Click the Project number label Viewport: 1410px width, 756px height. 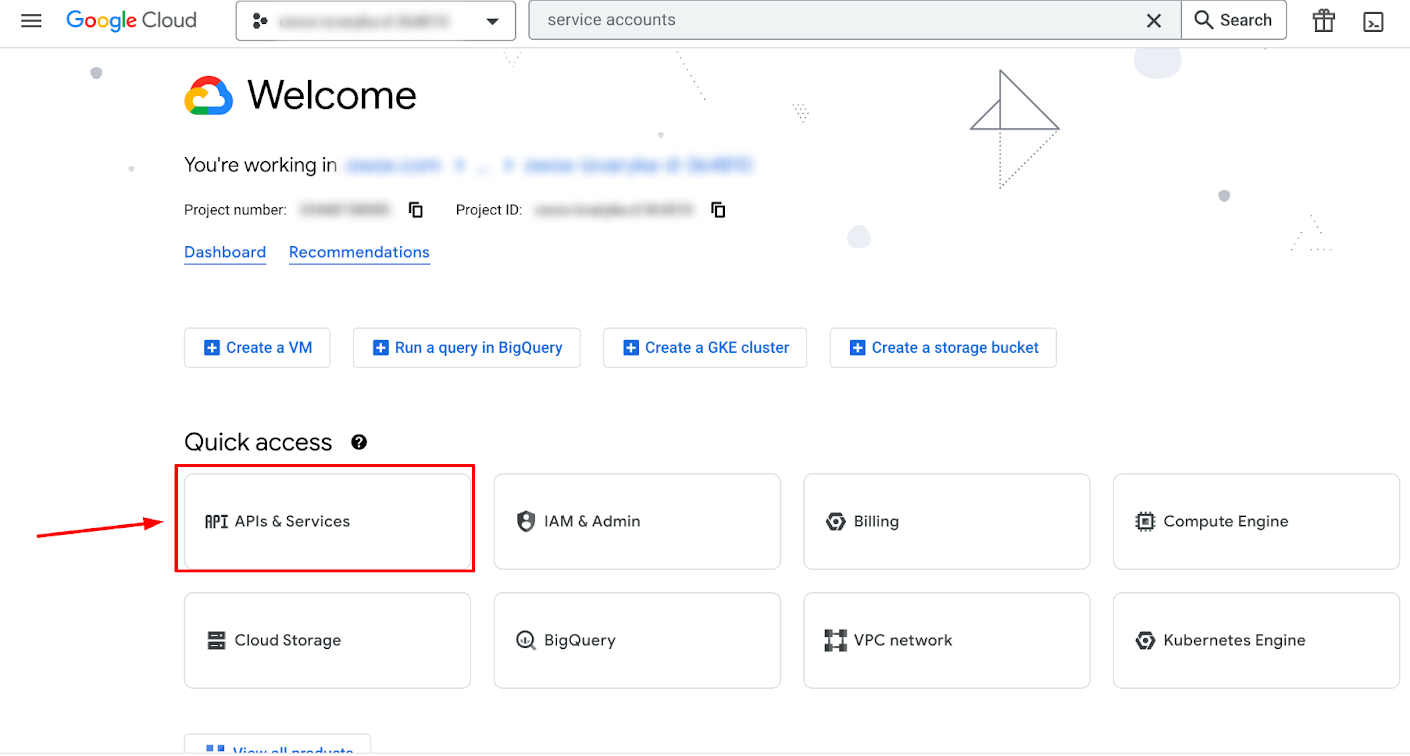tap(235, 210)
